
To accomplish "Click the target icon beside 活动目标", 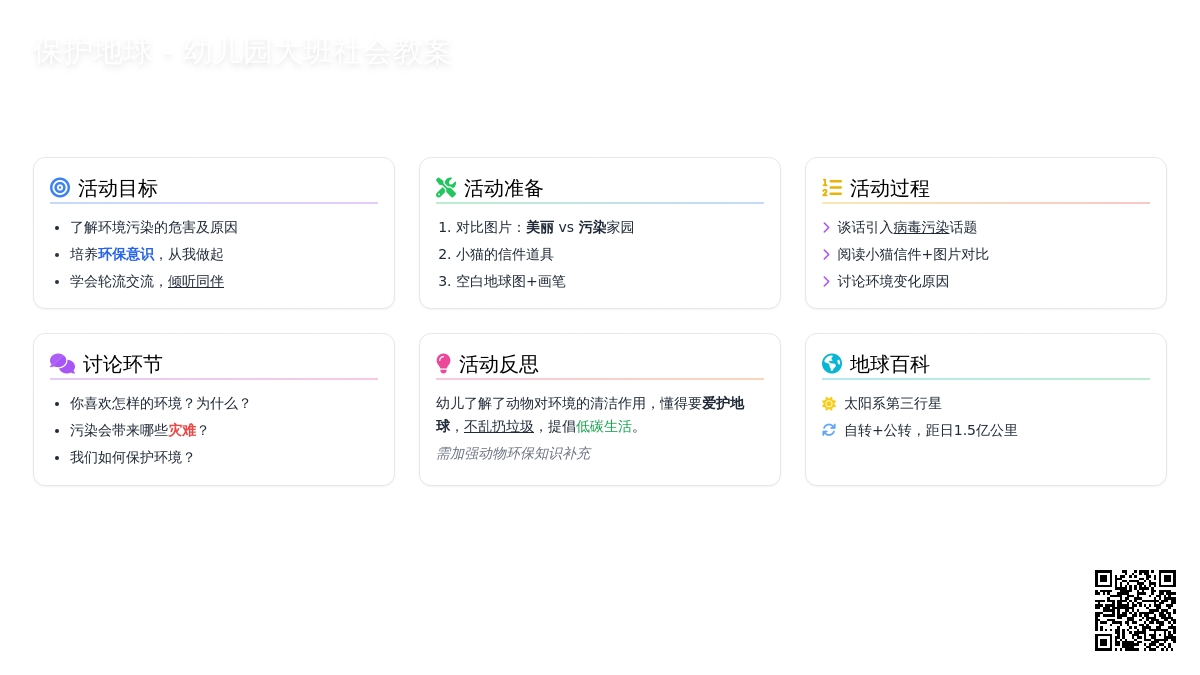I will [x=60, y=188].
